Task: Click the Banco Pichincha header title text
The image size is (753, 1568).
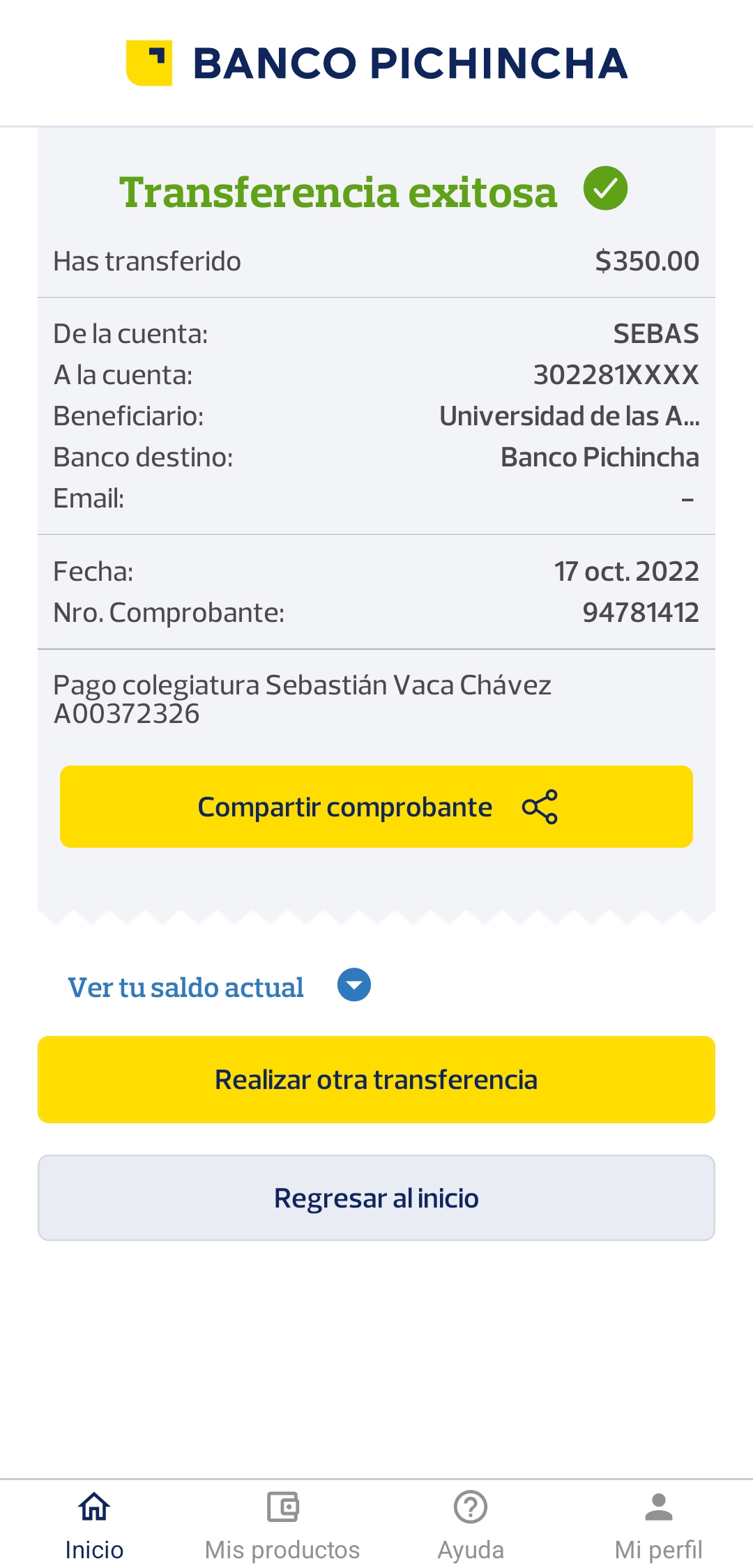Action: [x=410, y=63]
